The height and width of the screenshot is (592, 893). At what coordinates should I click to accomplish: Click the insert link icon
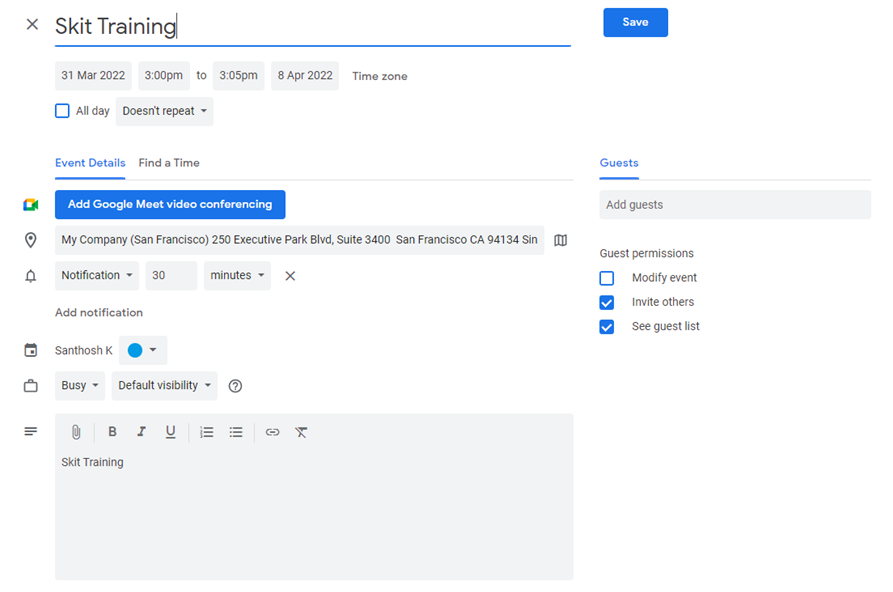pyautogui.click(x=272, y=432)
